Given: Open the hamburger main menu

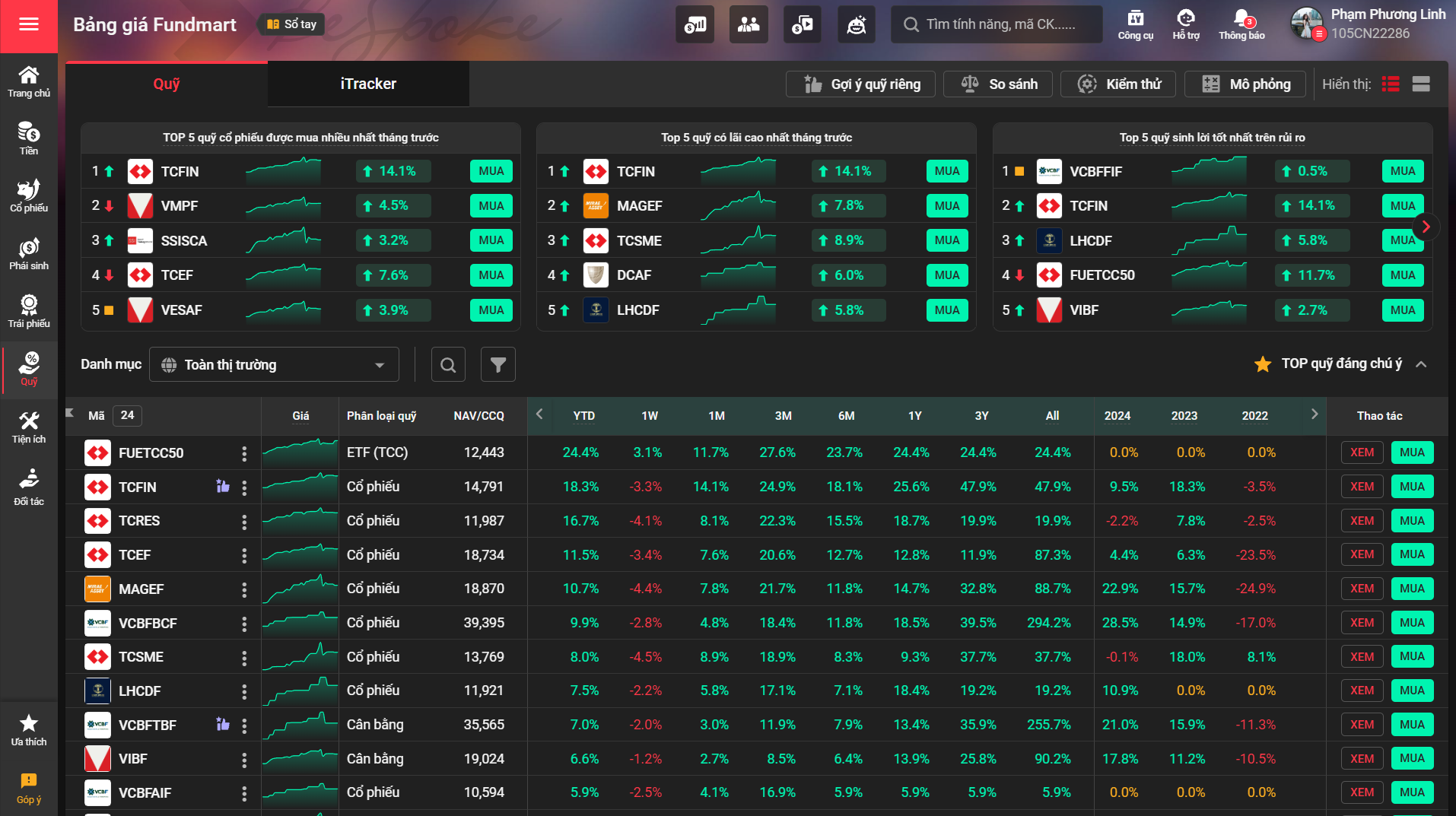Looking at the screenshot, I should click(29, 25).
